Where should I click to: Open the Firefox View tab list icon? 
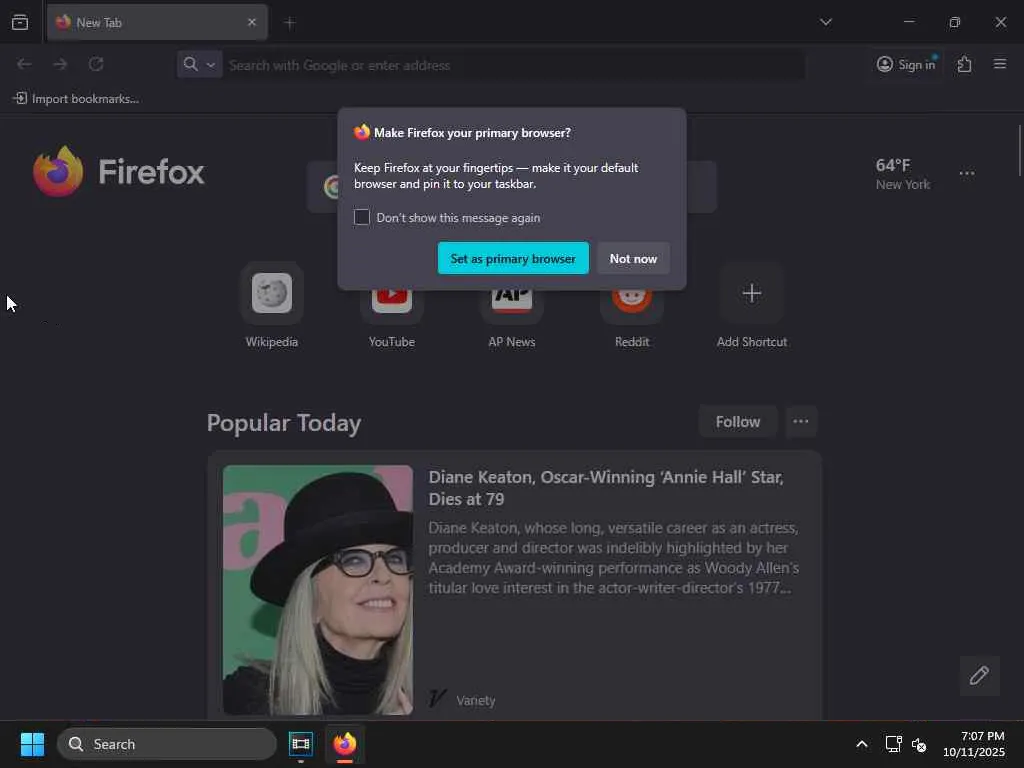click(20, 22)
